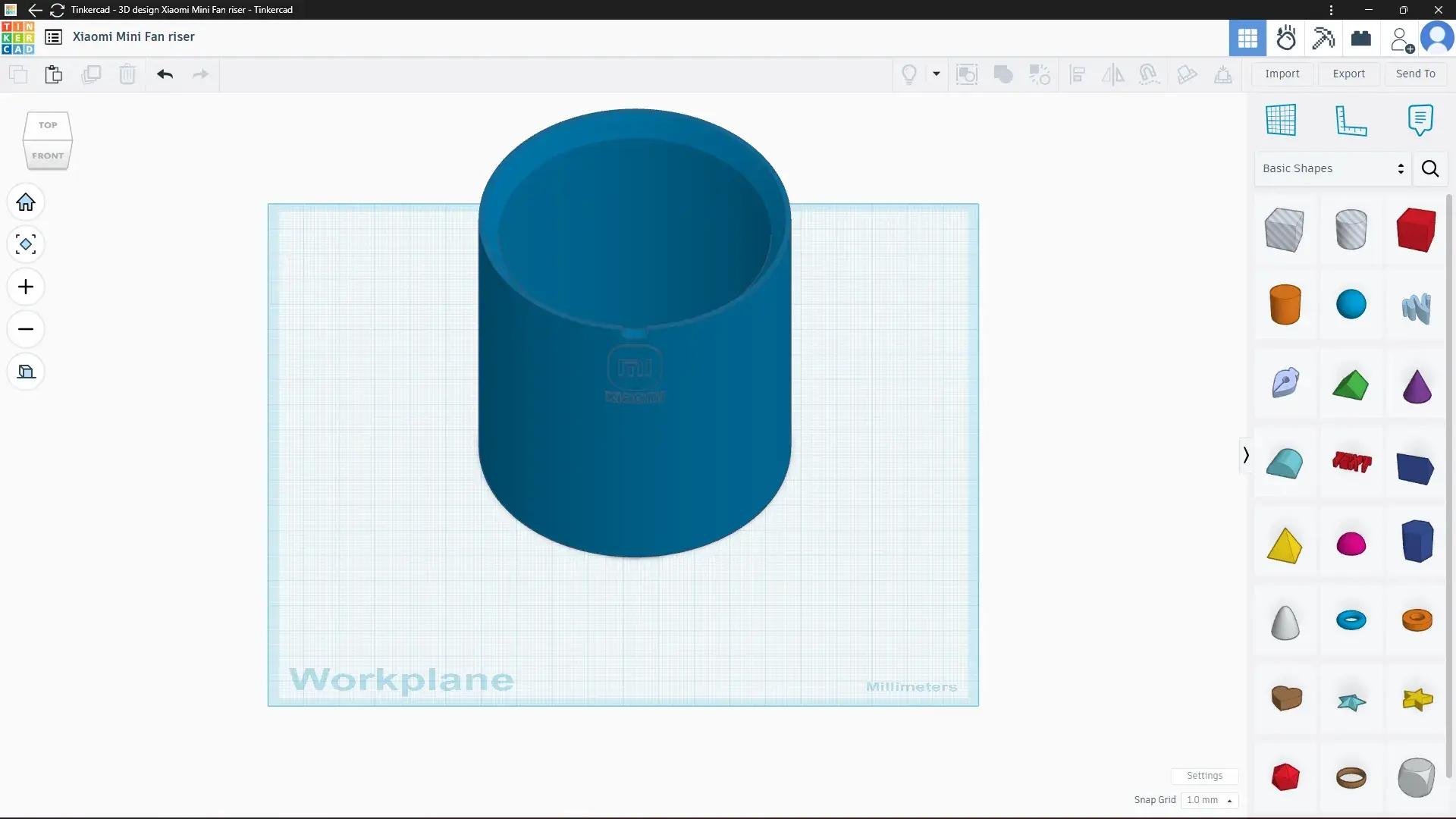Viewport: 1456px width, 819px height.
Task: Open the app window three-dot menu
Action: (1331, 10)
